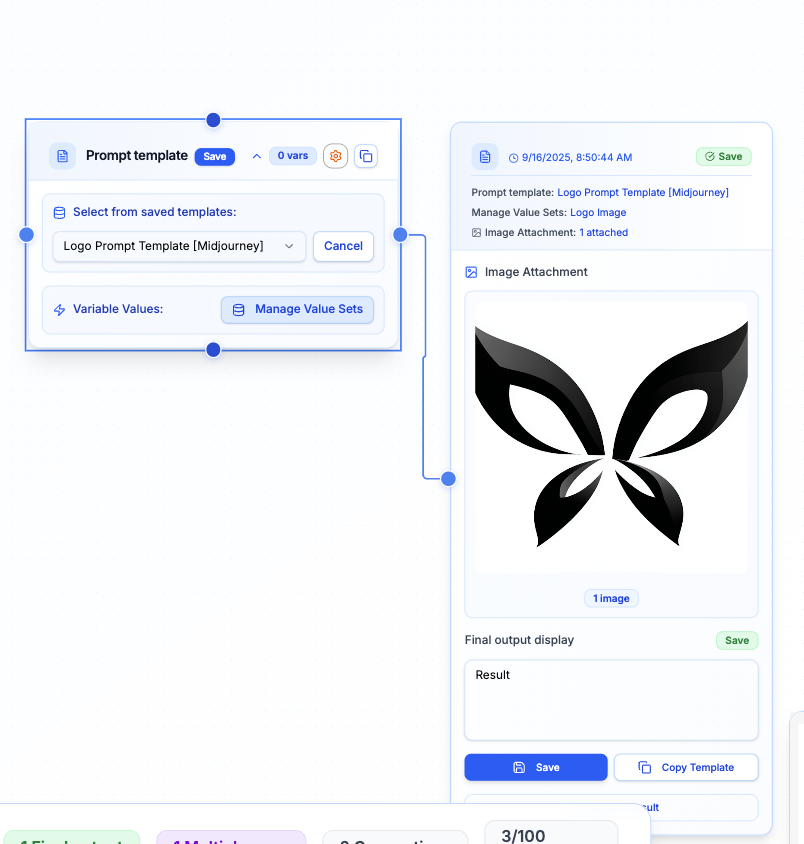The width and height of the screenshot is (804, 844).
Task: Click the bottom connection handle of Prompt template node
Action: coord(213,350)
